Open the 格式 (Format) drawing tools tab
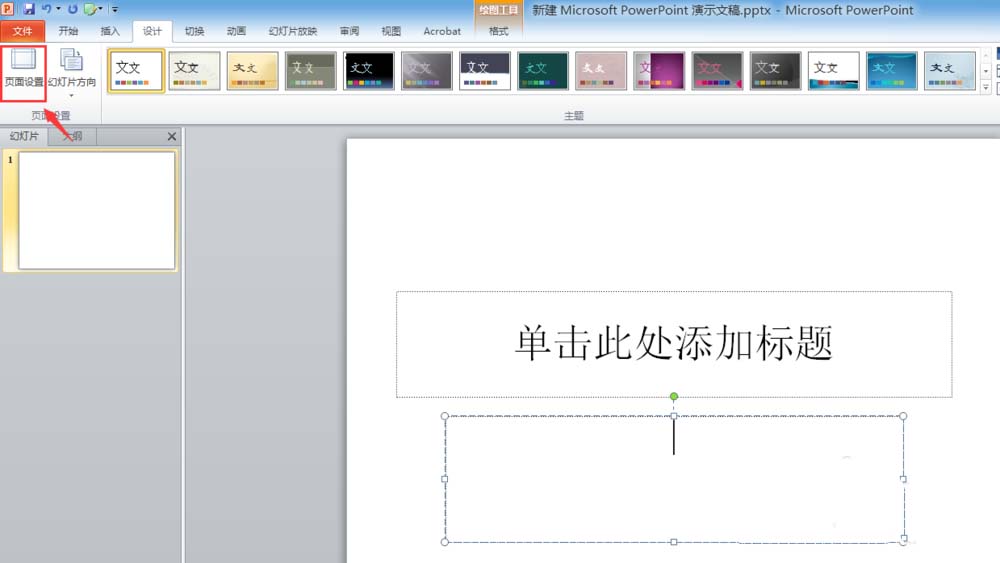1000x563 pixels. [498, 31]
